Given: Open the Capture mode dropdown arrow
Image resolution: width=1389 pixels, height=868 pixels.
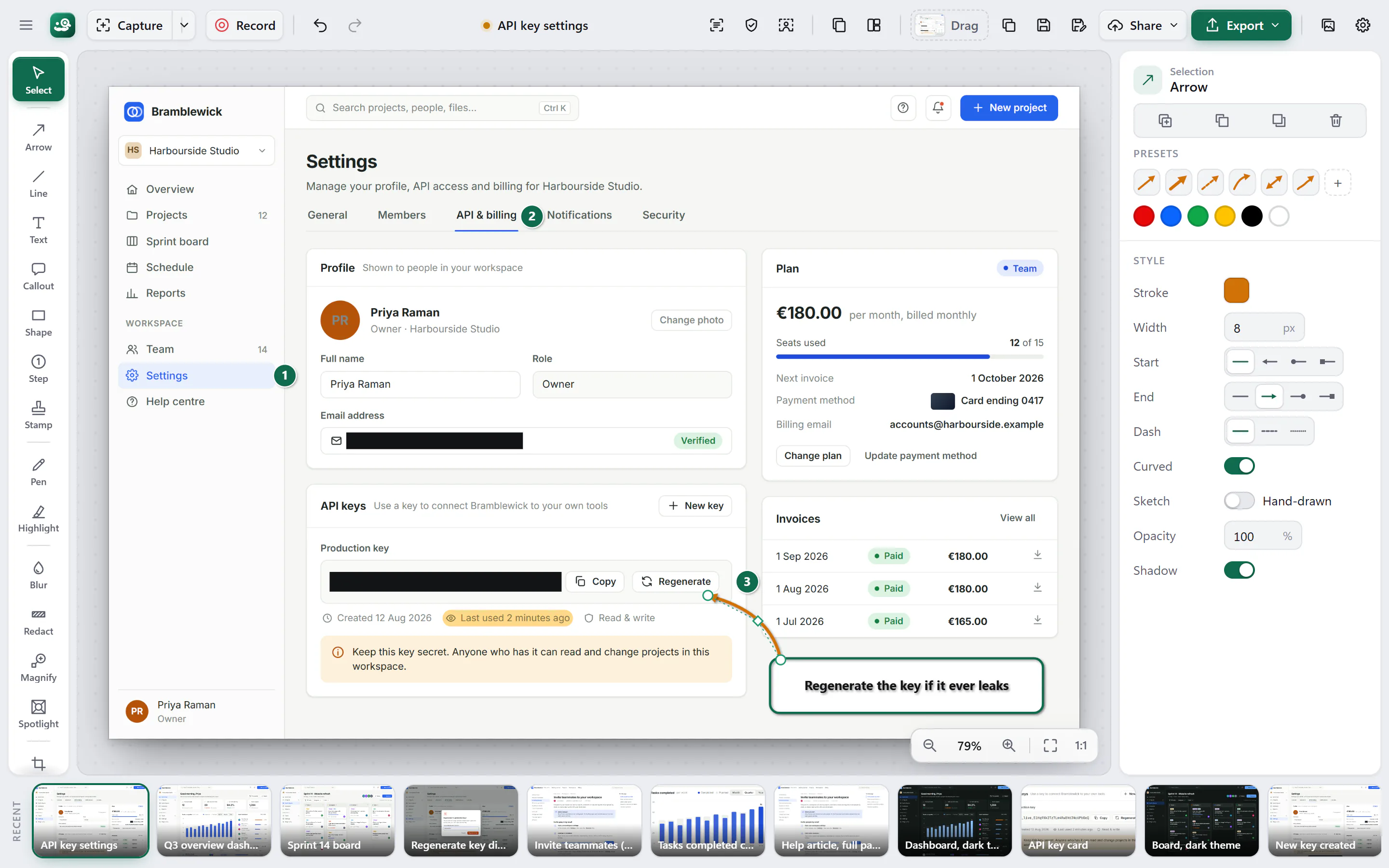Looking at the screenshot, I should (x=184, y=25).
